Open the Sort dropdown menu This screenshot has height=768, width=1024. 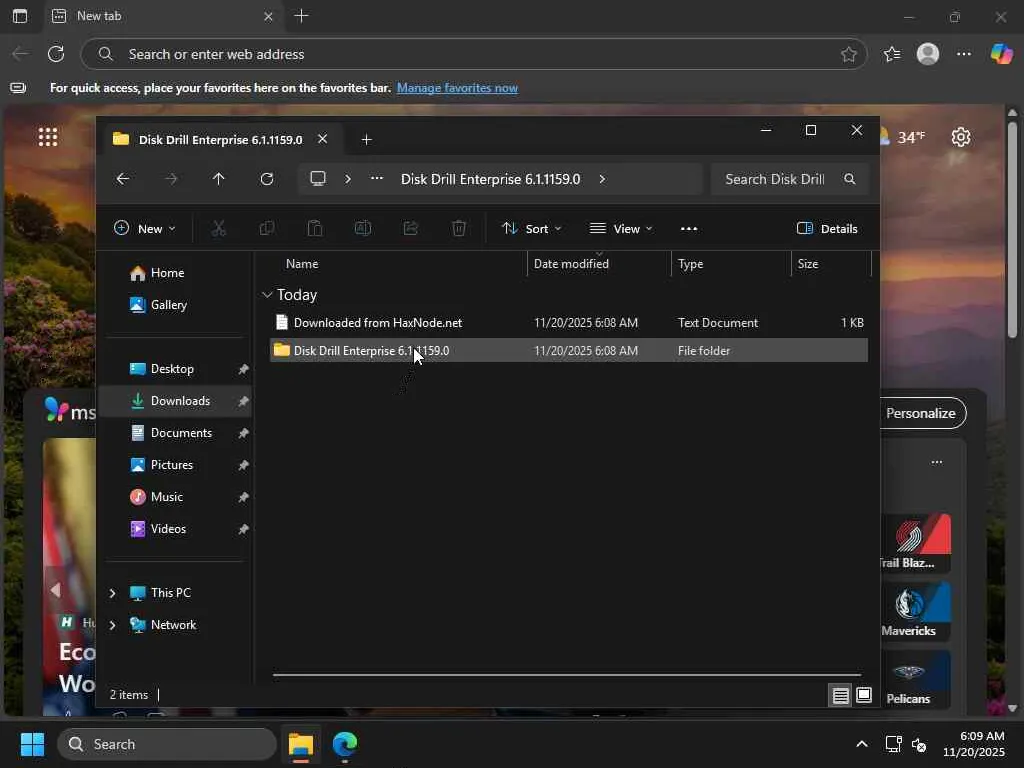[531, 229]
